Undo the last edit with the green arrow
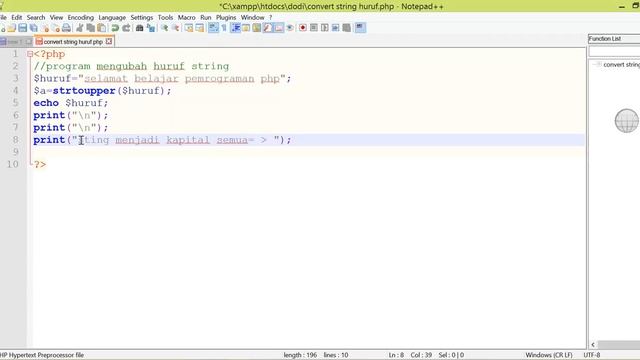This screenshot has width=640, height=360. [x=115, y=28]
